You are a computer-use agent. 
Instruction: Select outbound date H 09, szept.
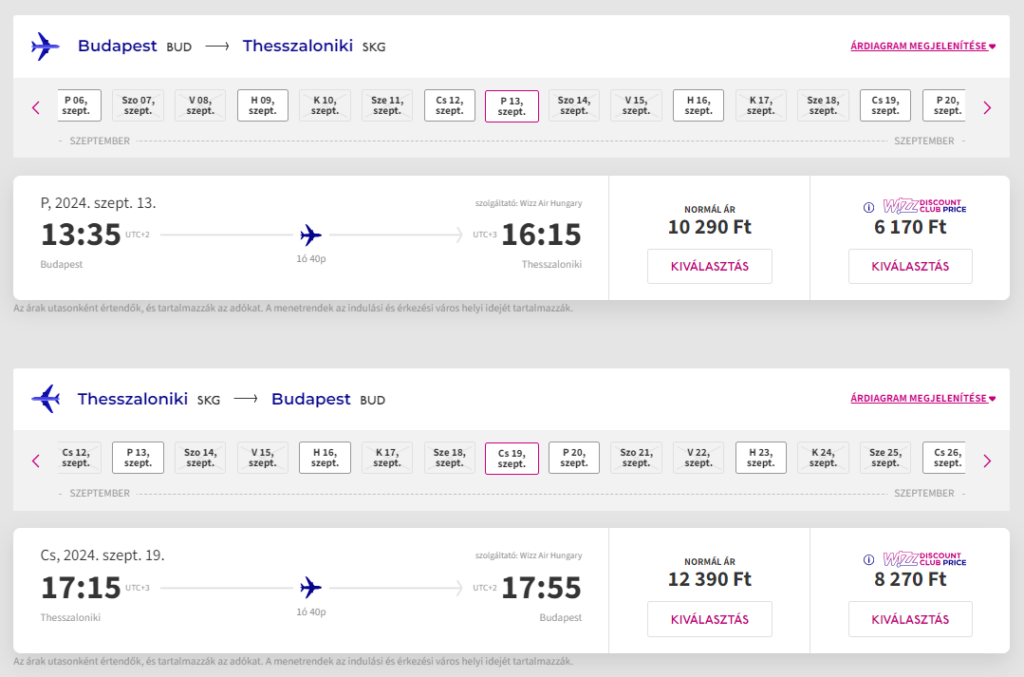(x=263, y=106)
